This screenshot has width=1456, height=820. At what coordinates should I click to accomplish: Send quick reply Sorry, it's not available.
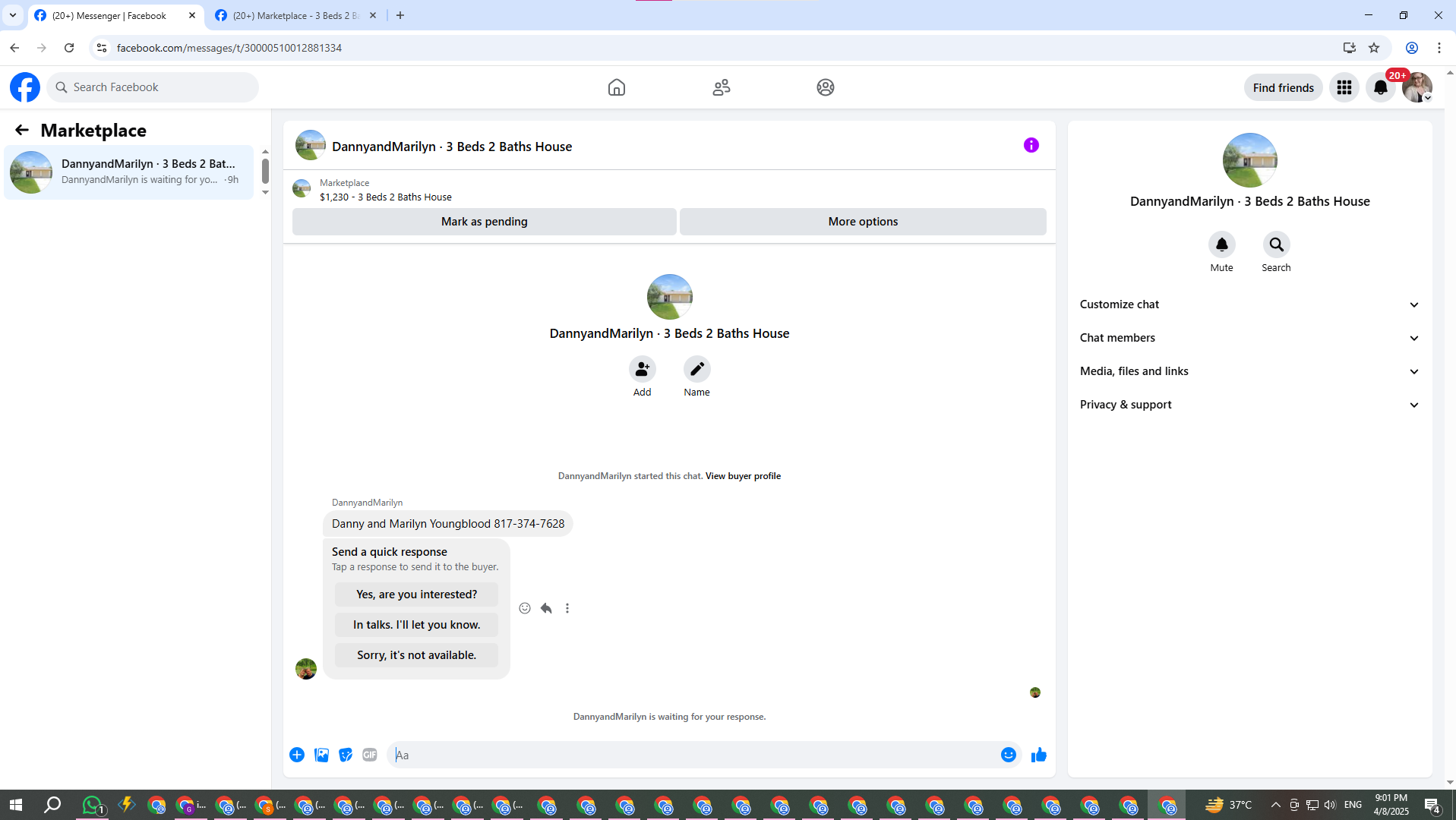coord(416,655)
